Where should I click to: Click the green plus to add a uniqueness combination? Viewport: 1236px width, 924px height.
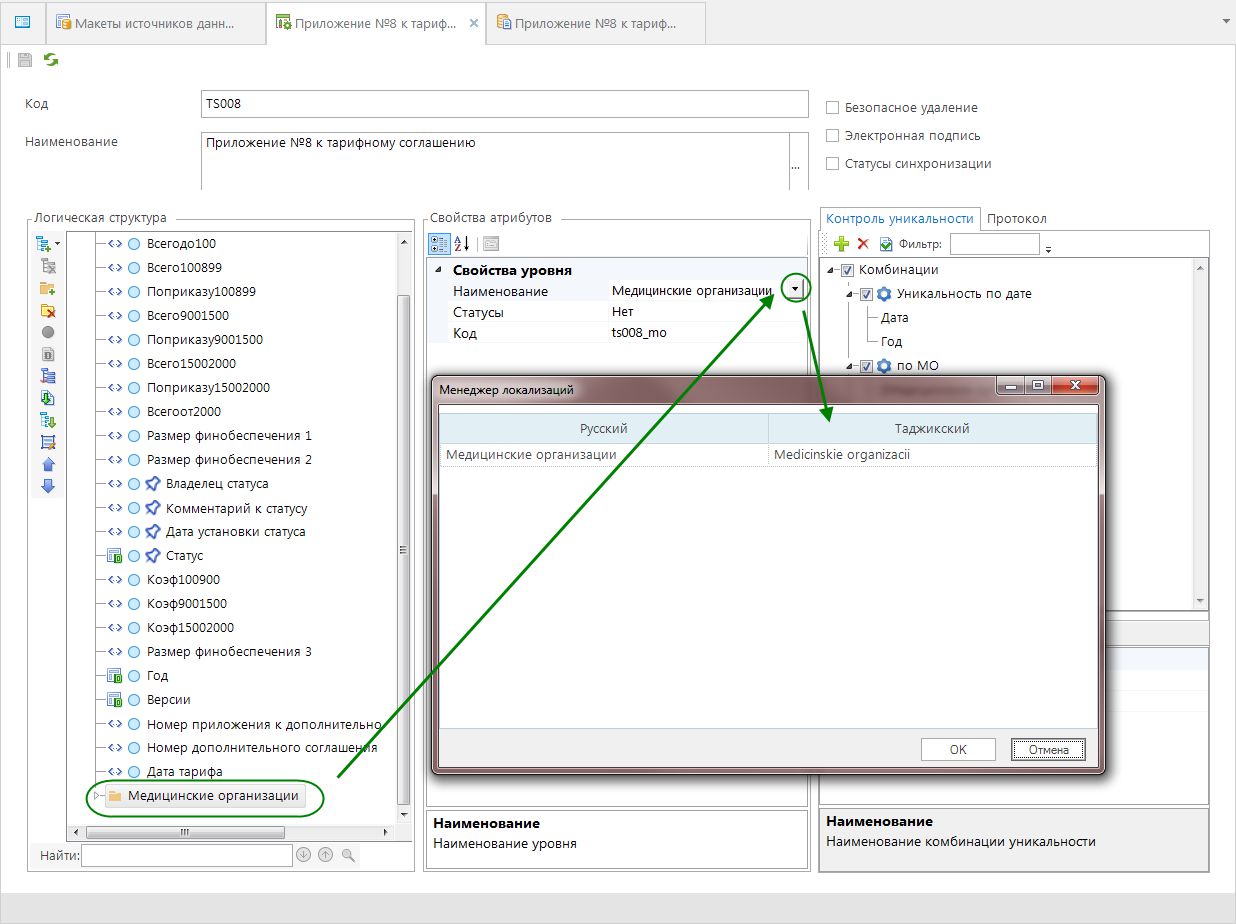[x=841, y=244]
